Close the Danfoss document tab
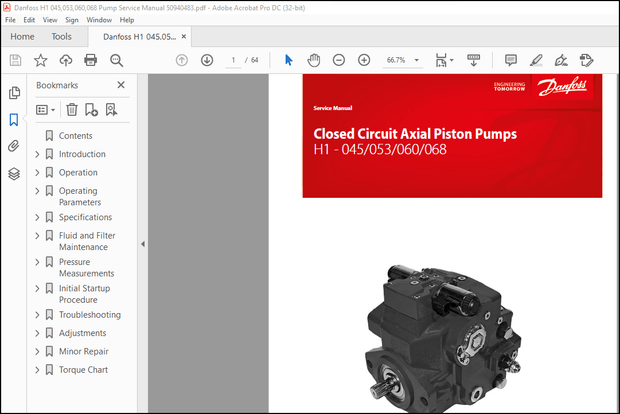This screenshot has height=414, width=620. [184, 36]
